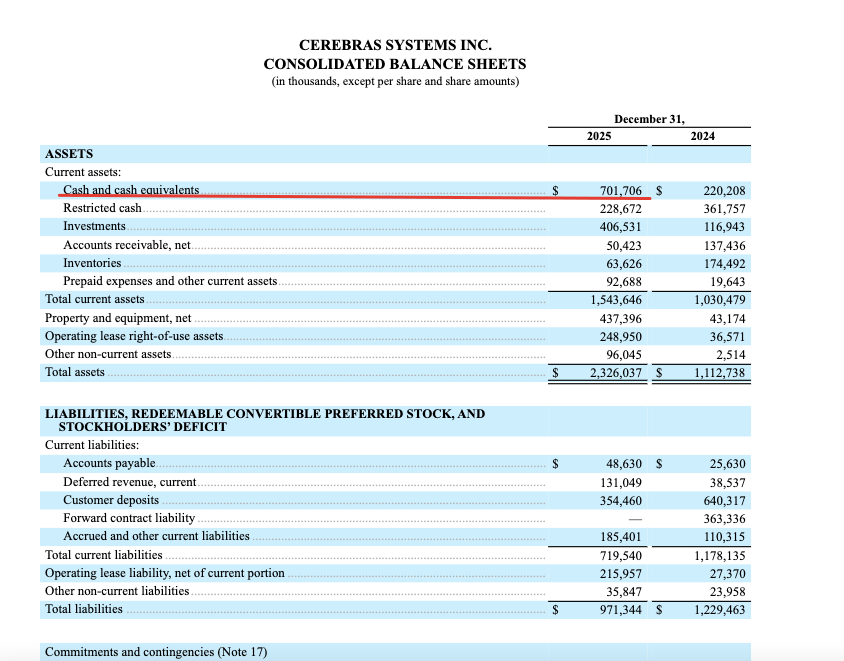Screen dimensions: 844x661
Task: Click the 63,626 inventories value
Action: pyautogui.click(x=624, y=264)
